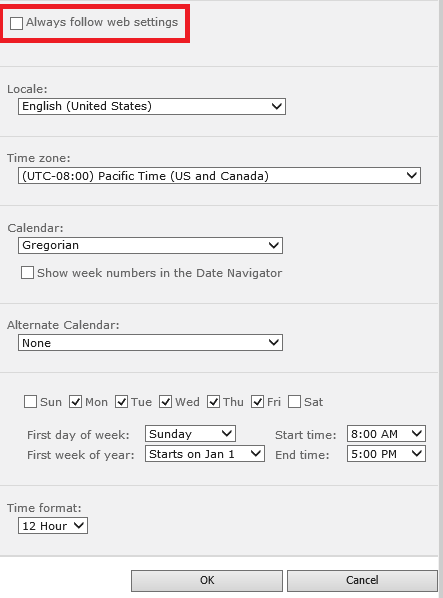The image size is (443, 598).
Task: Uncheck the Tue workday checkbox
Action: click(x=121, y=402)
